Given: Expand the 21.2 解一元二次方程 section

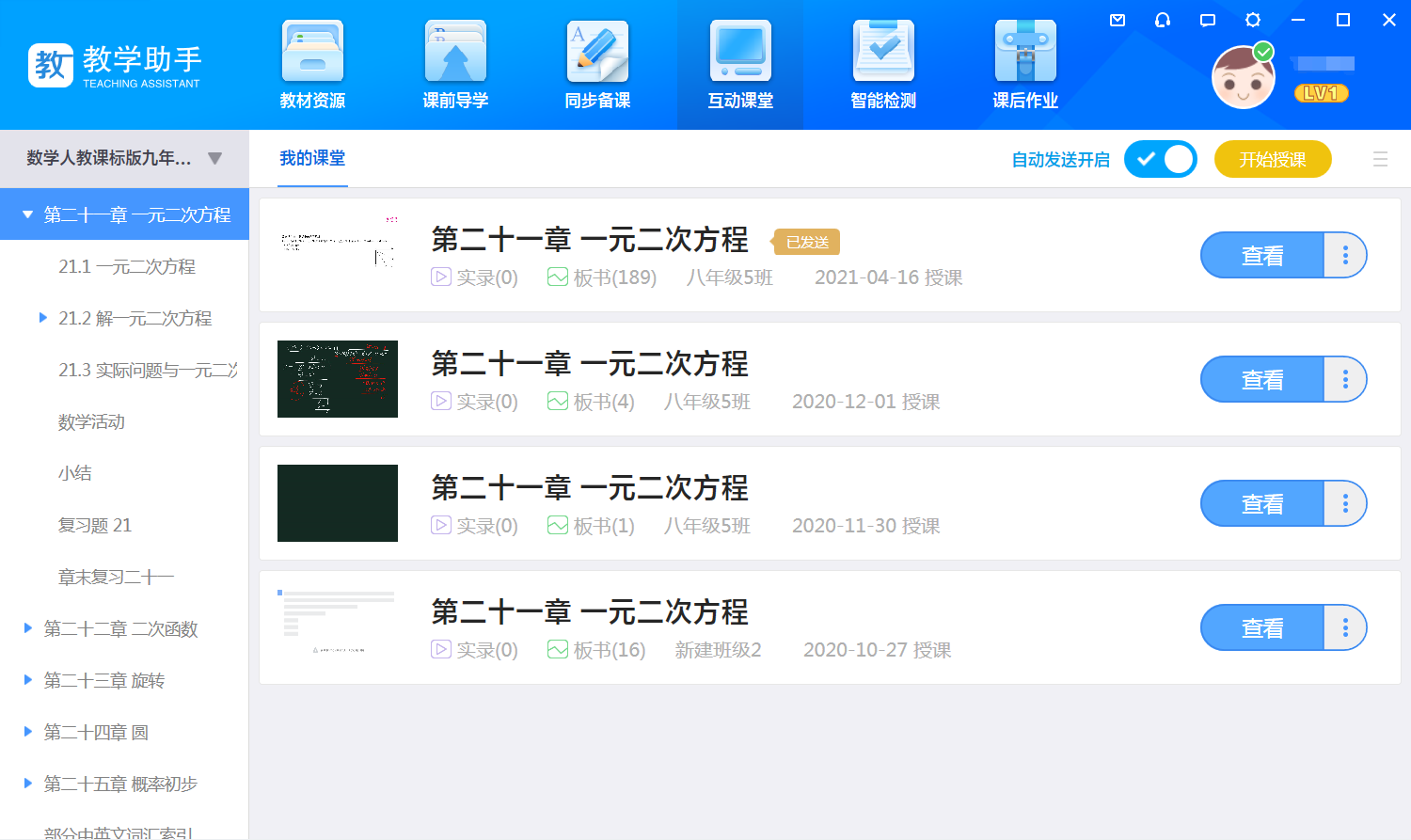Looking at the screenshot, I should [x=43, y=318].
